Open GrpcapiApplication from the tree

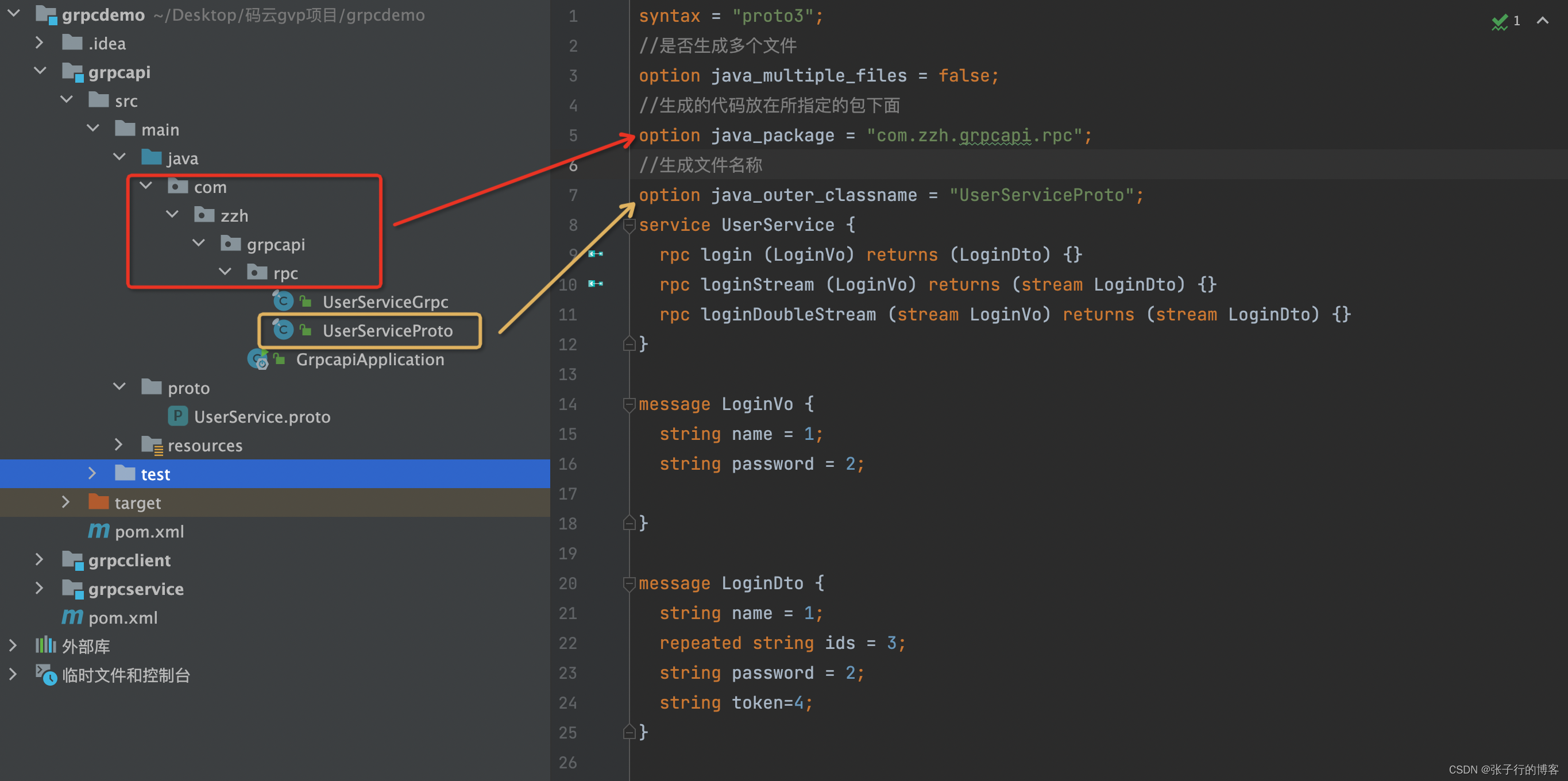click(369, 359)
